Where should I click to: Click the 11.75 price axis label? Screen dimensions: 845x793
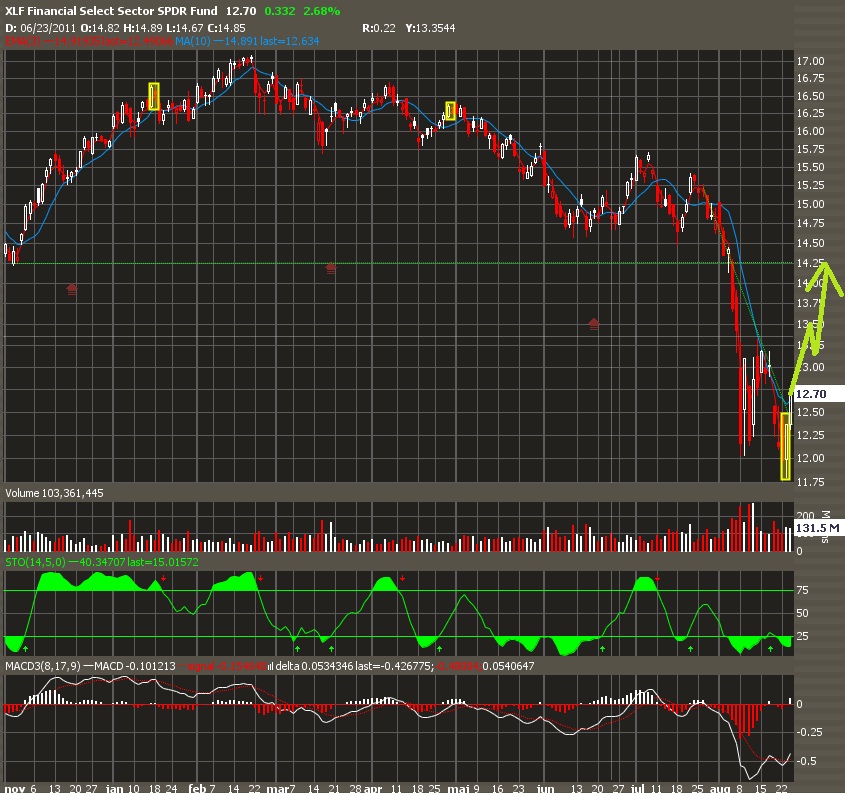[x=811, y=482]
